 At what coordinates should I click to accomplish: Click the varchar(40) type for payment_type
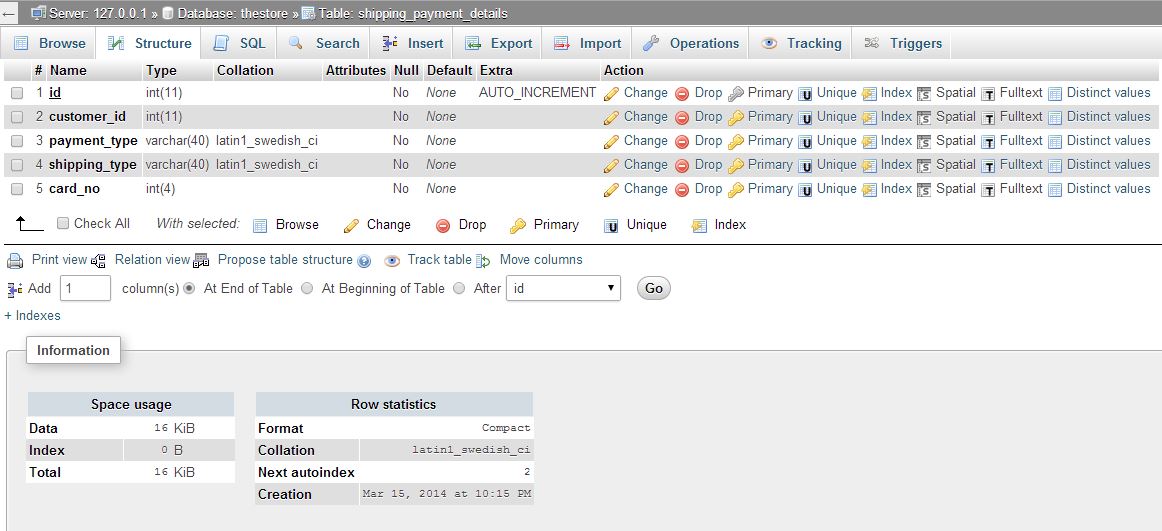coord(177,141)
